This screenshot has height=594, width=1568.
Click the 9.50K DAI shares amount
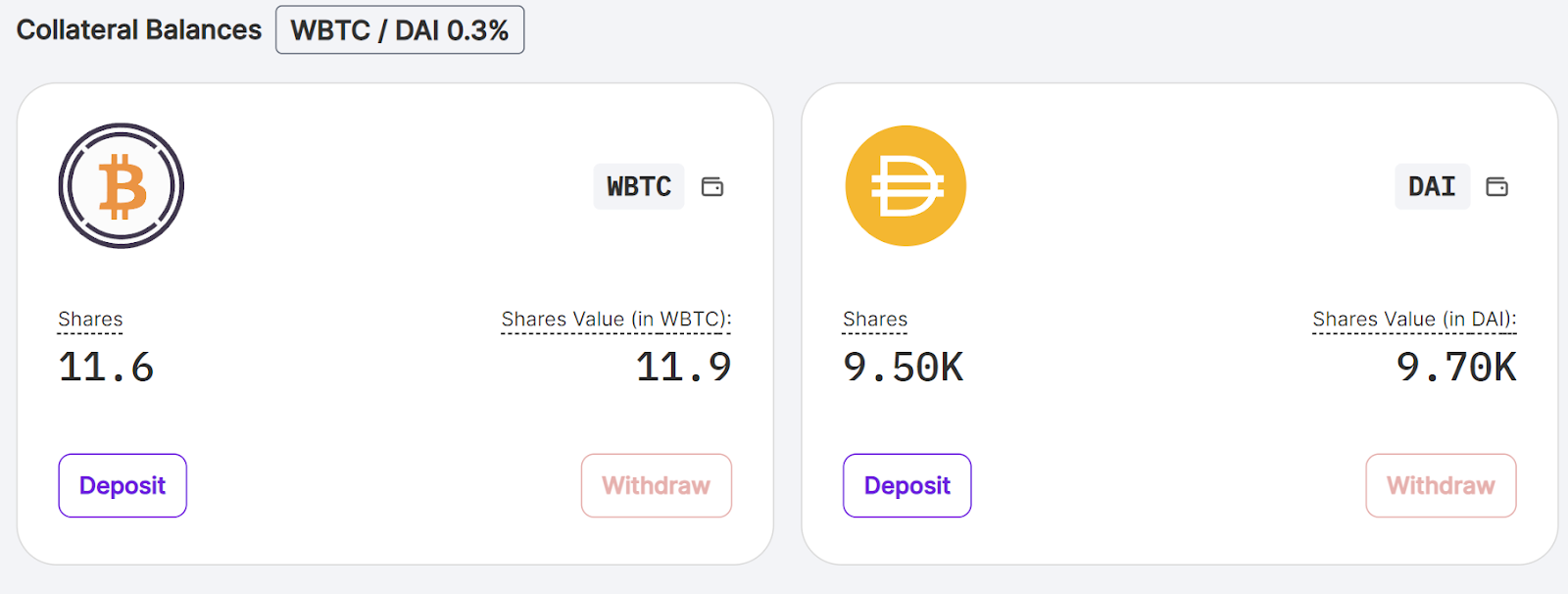pyautogui.click(x=904, y=368)
